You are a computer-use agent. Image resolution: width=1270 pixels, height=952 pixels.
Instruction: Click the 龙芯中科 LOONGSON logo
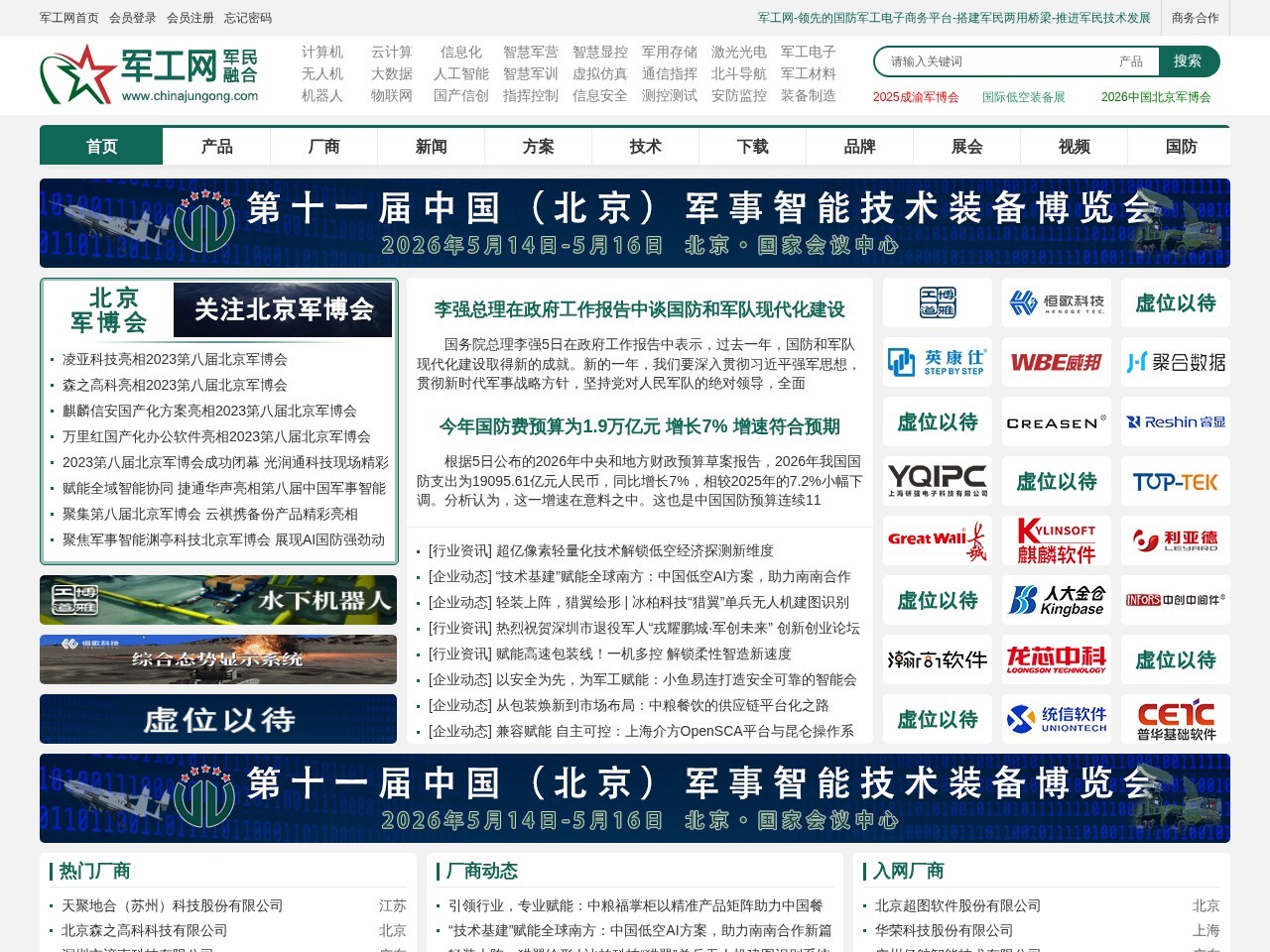1056,659
